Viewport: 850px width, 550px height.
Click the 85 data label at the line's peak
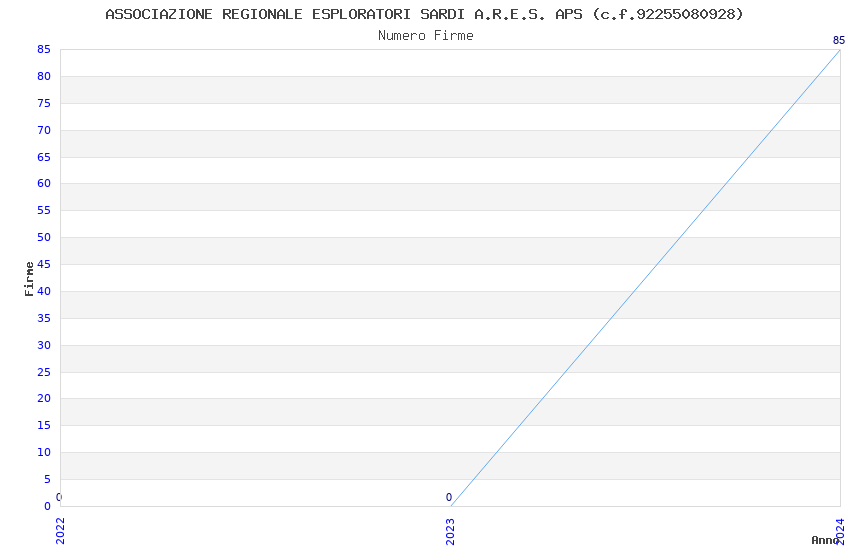(x=839, y=40)
